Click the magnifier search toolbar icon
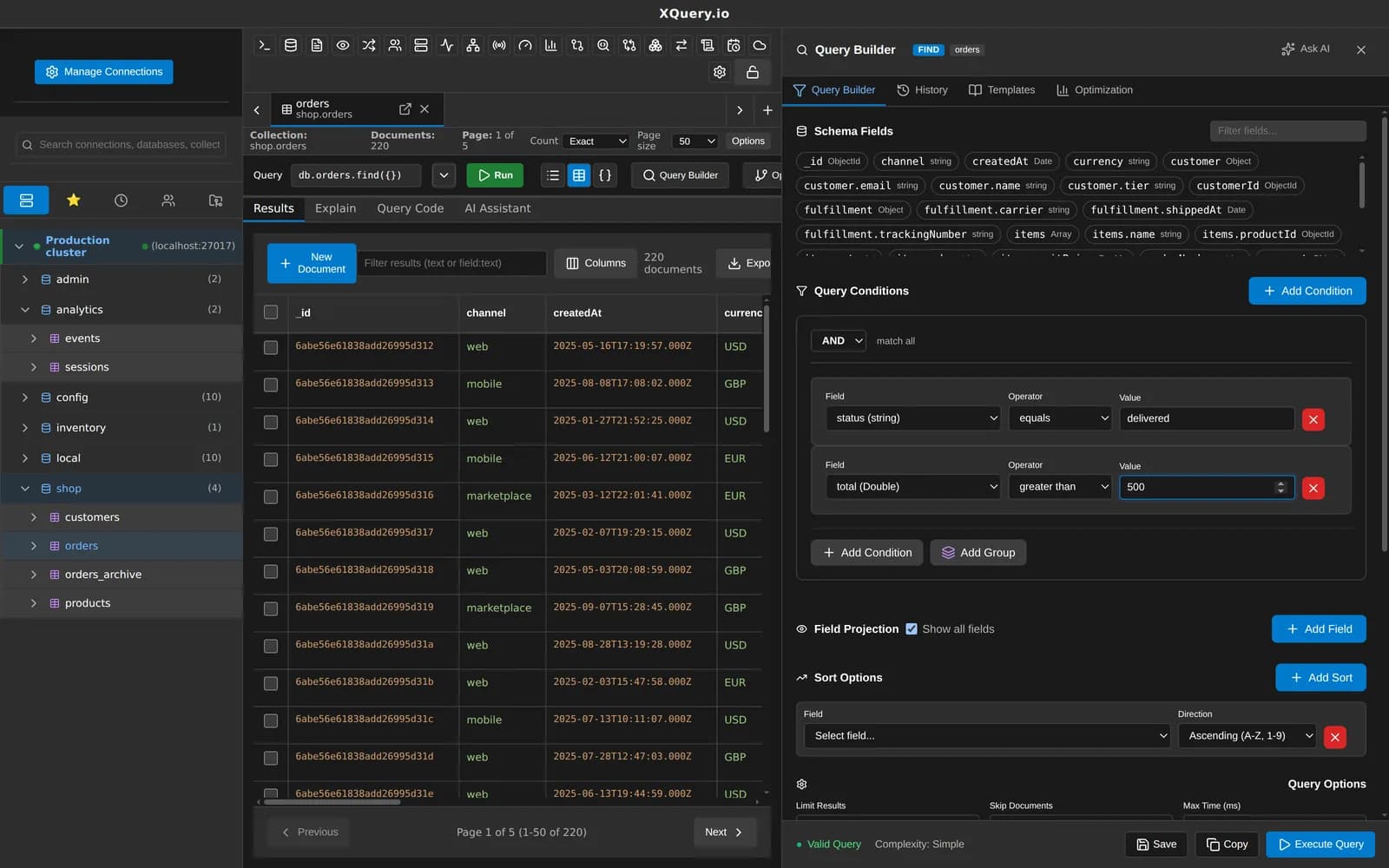This screenshot has width=1389, height=868. (x=603, y=45)
